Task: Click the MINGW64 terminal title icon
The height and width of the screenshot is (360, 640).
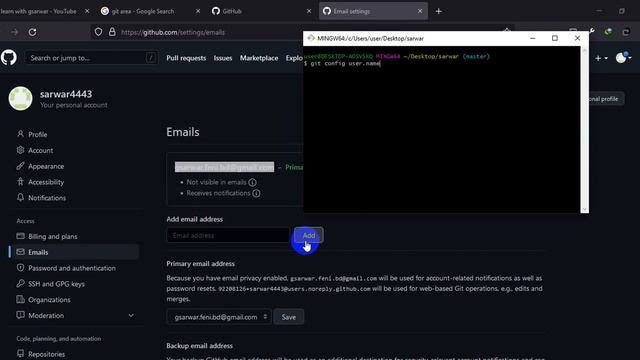Action: click(311, 38)
